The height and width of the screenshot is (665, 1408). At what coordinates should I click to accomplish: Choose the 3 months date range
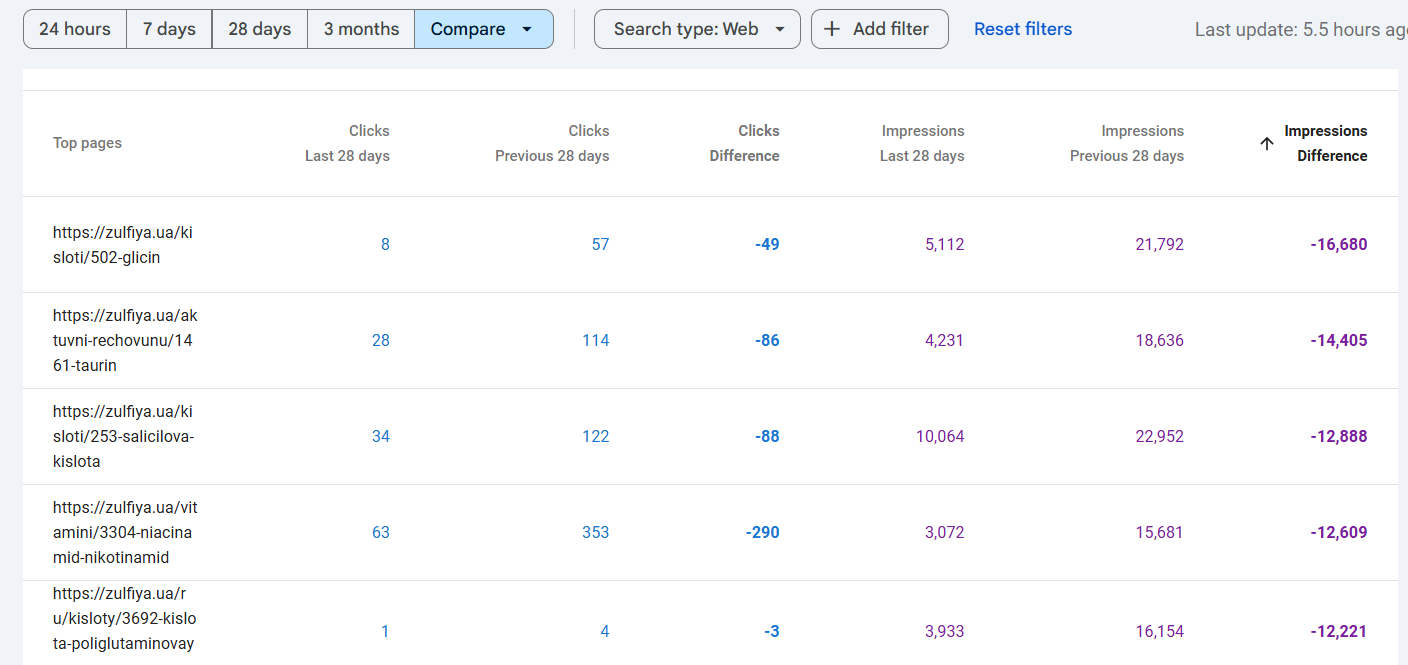(361, 29)
